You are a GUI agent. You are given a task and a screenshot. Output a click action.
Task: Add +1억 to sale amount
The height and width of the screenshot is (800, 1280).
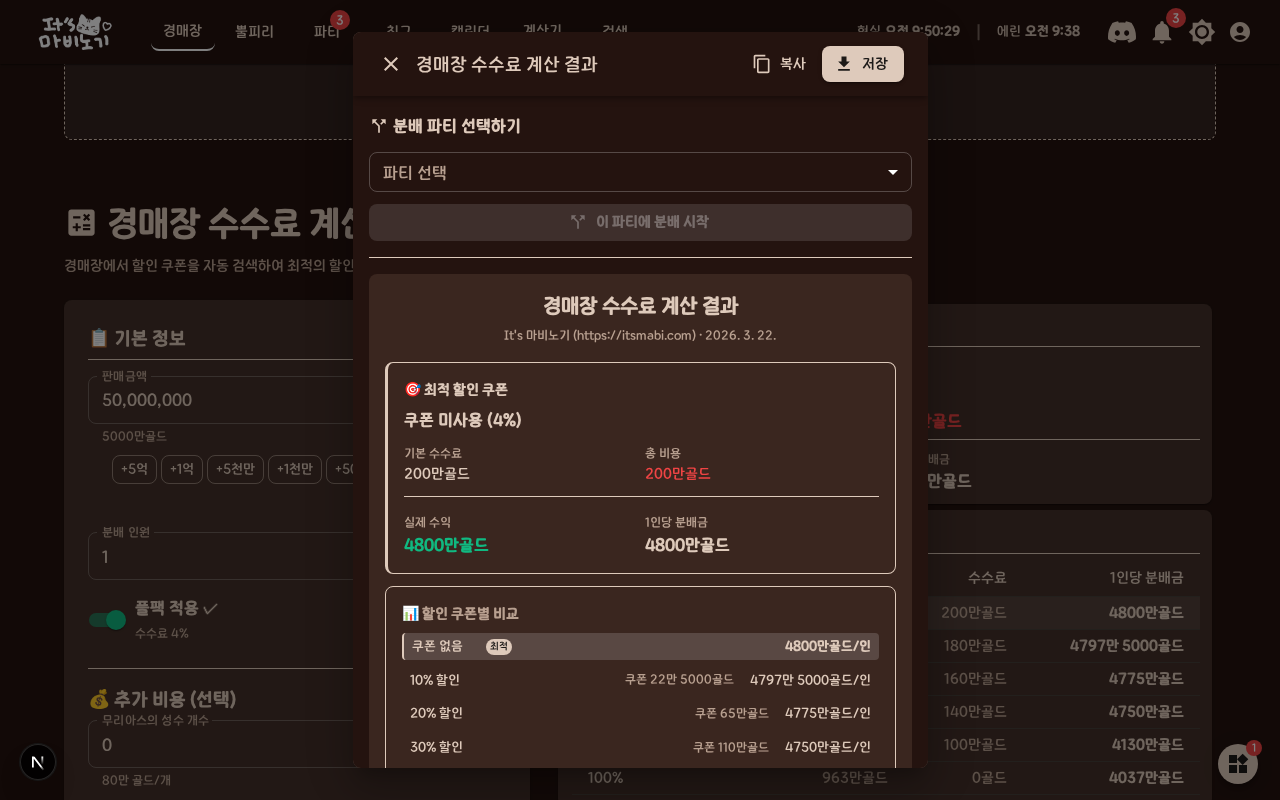pos(182,469)
